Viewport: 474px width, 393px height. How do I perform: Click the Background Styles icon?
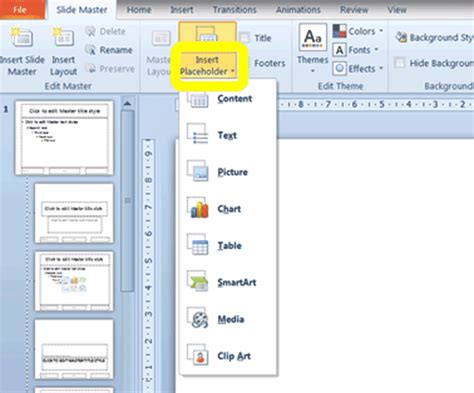tap(401, 37)
